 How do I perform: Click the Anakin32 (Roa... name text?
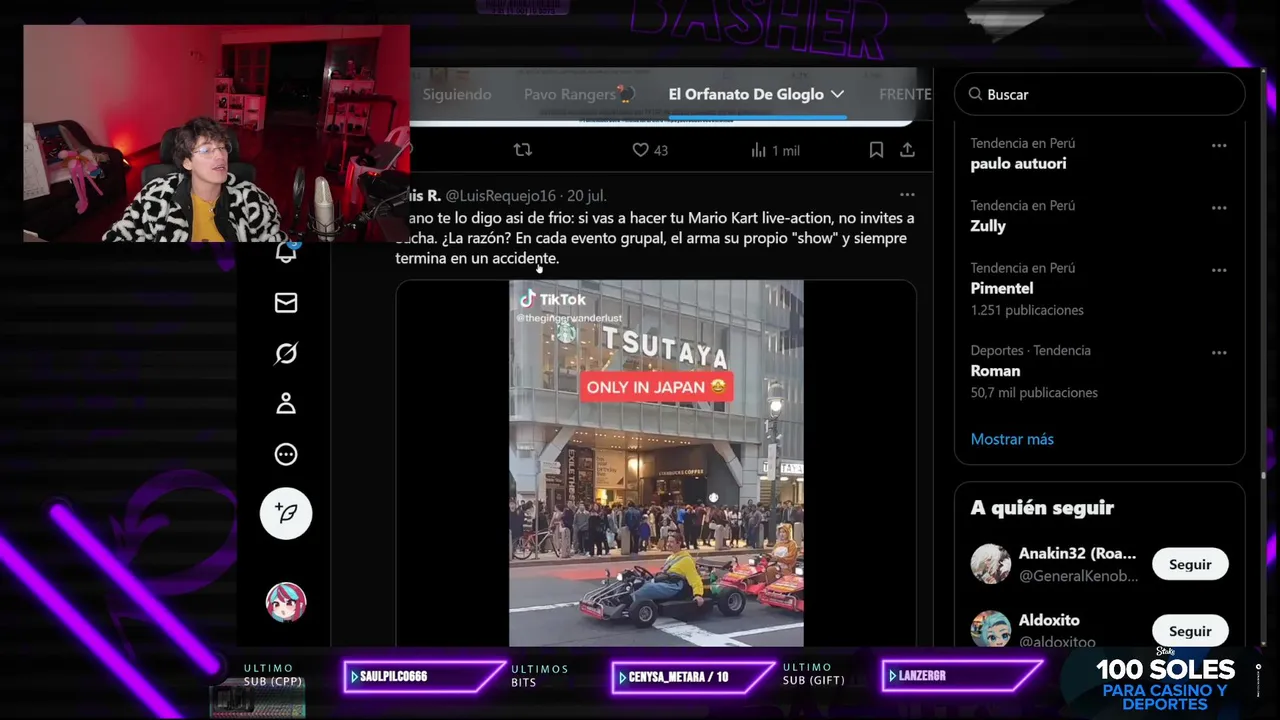click(x=1077, y=553)
